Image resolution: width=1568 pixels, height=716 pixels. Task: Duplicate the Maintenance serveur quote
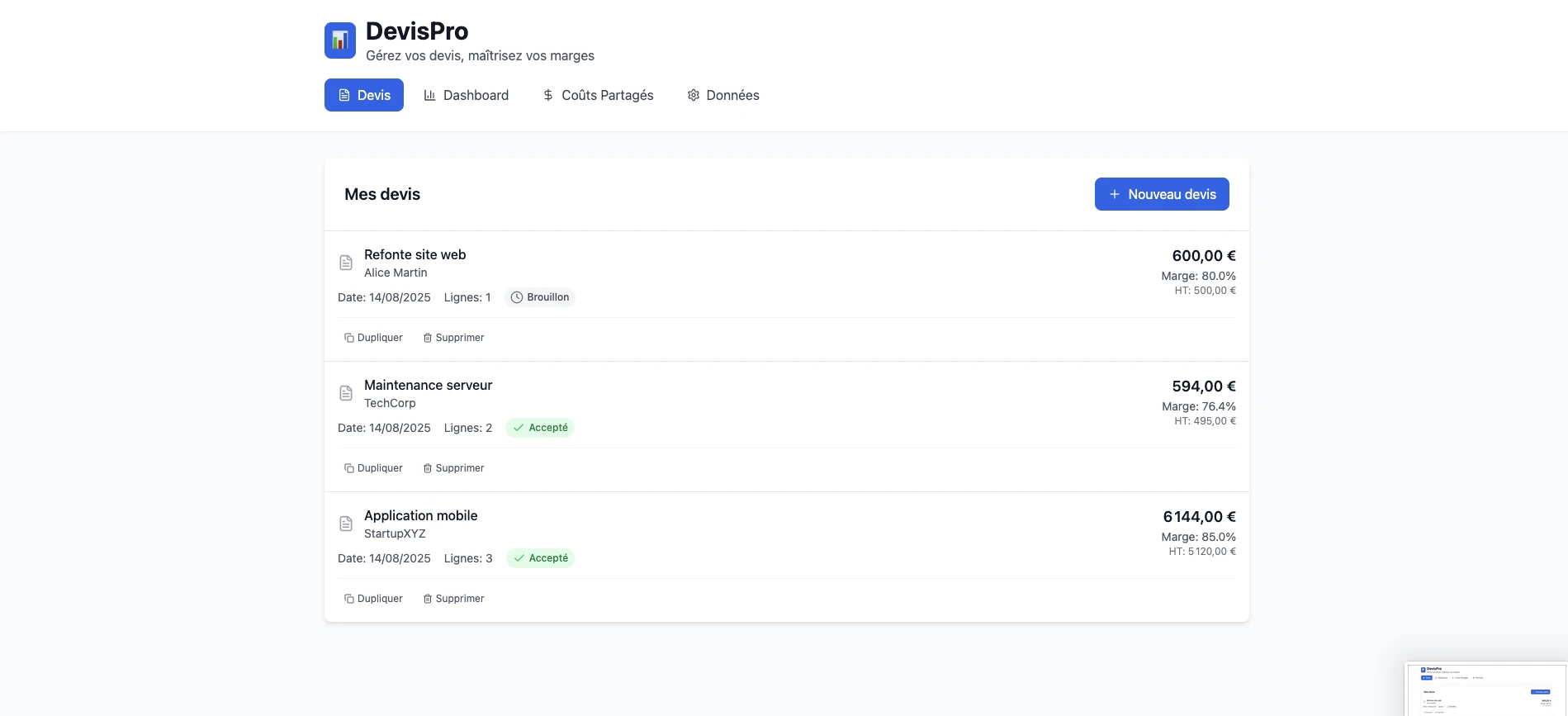point(373,468)
